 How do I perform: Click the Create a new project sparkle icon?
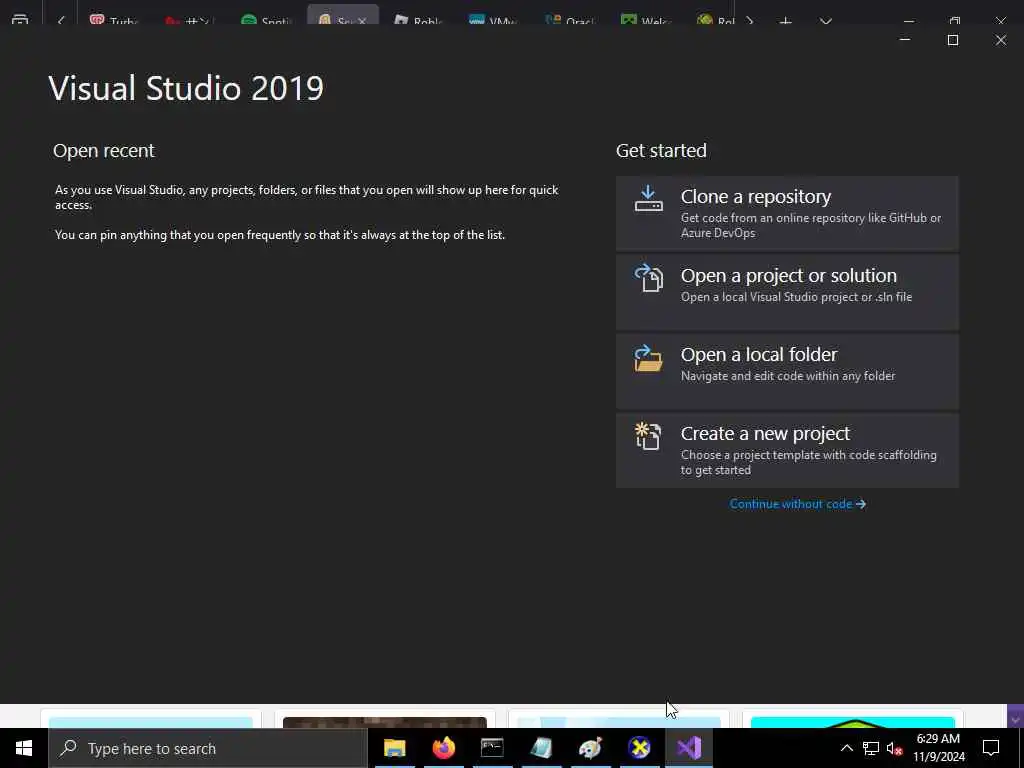pos(648,436)
